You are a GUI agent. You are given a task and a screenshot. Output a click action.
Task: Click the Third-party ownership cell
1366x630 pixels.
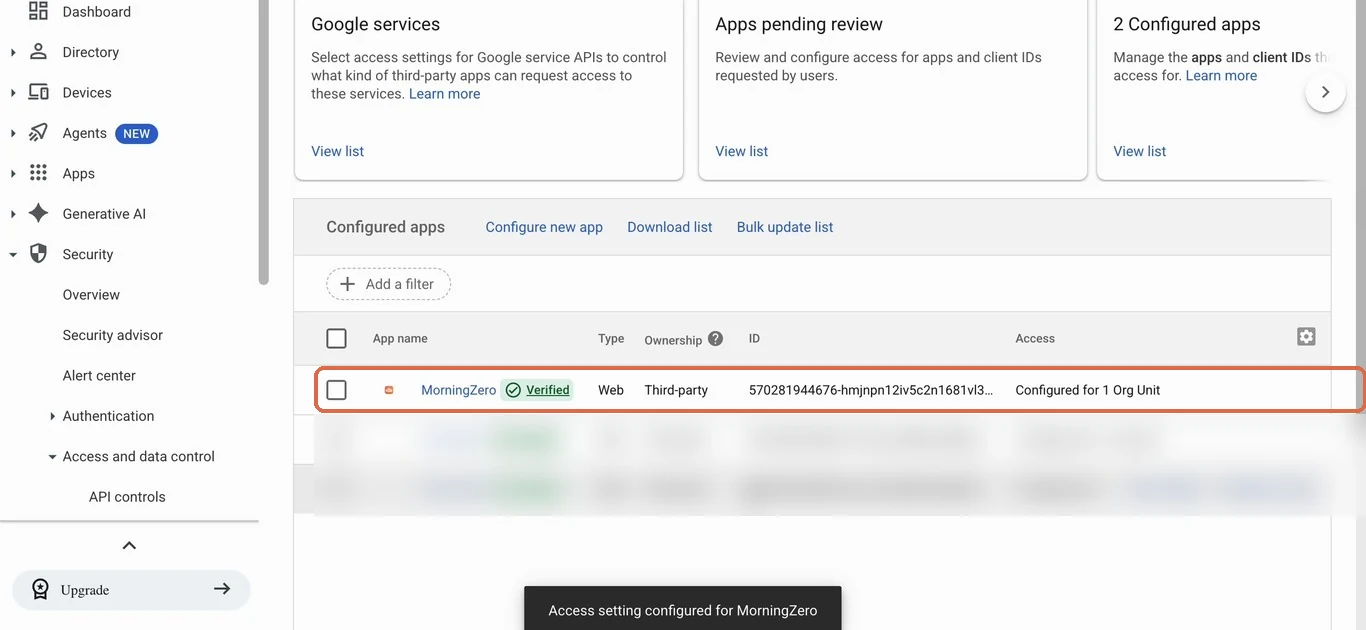click(x=676, y=390)
